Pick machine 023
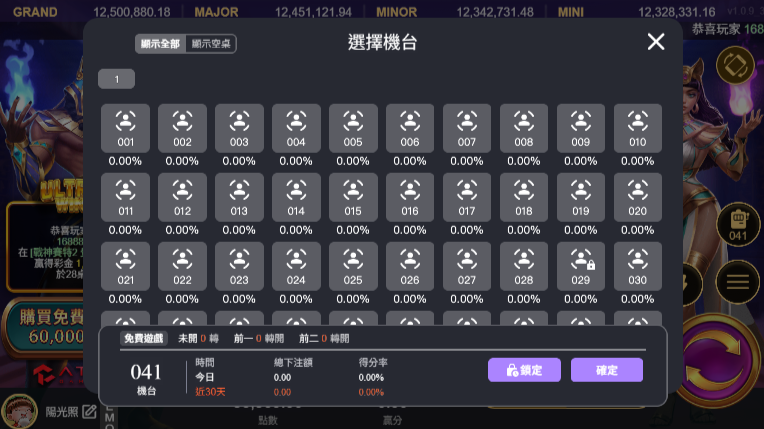The image size is (764, 429). pos(239,267)
